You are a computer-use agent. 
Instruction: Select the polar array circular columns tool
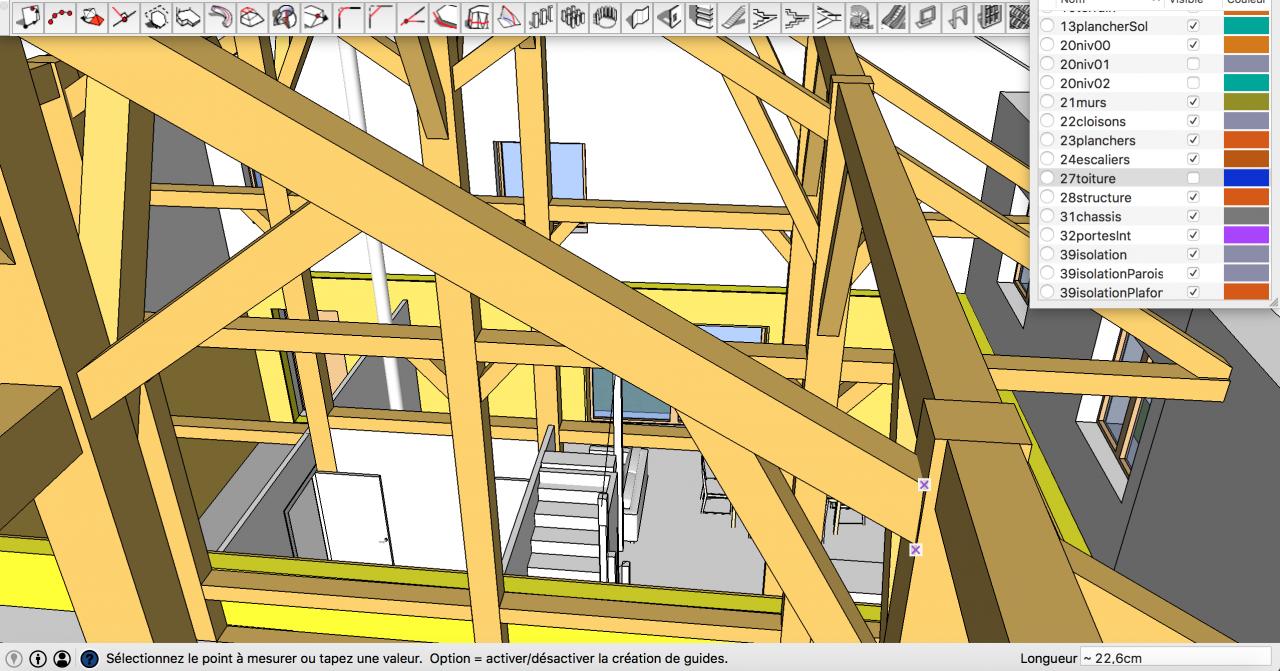pos(605,16)
